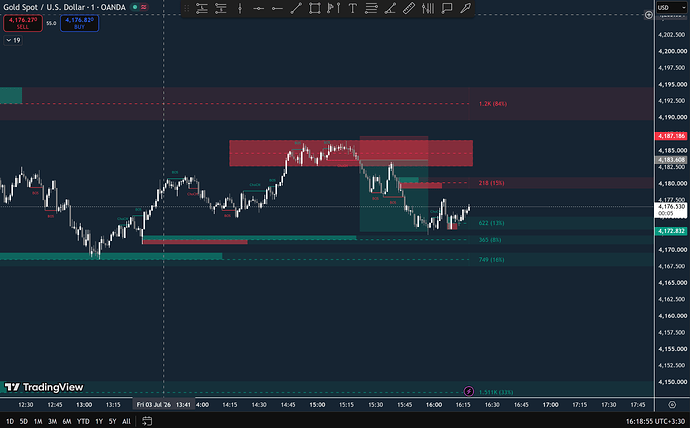
Task: Click the blue BUY 4,176.82 button
Action: pos(80,23)
